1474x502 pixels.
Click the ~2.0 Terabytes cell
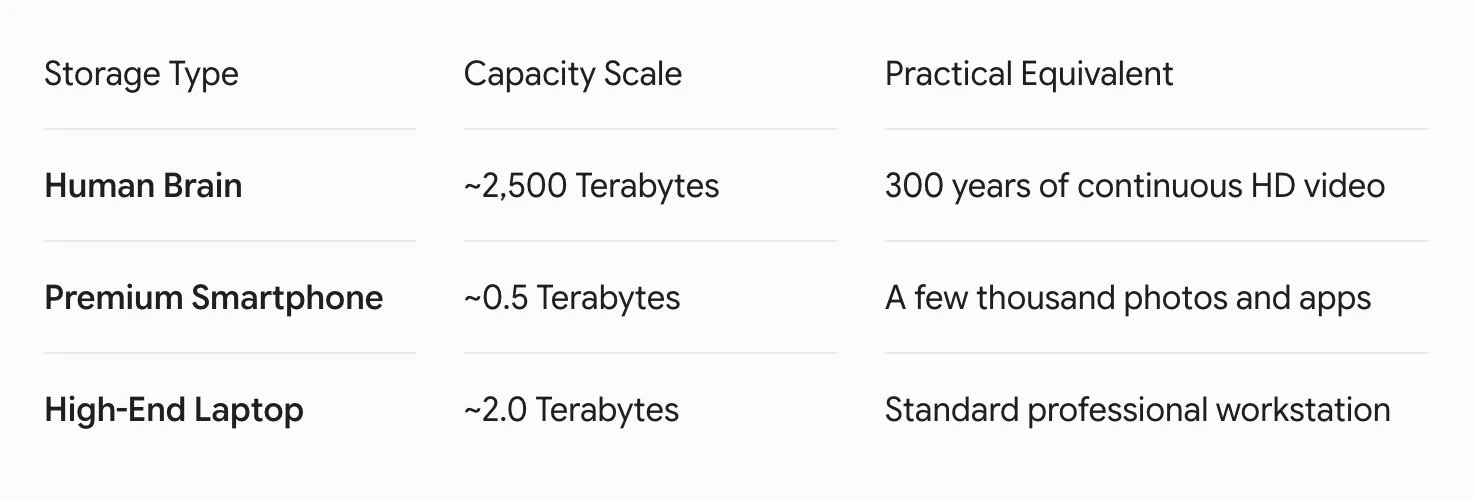pos(571,411)
